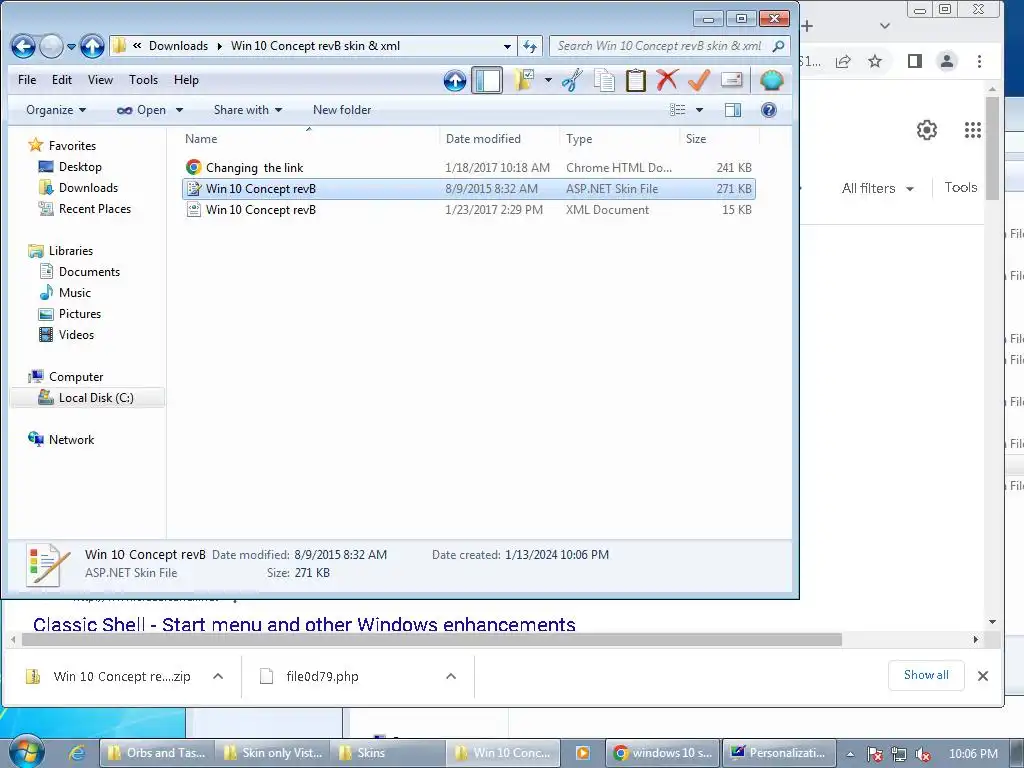
Task: Select the Win 10 Concept revB XML Document
Action: (468, 210)
